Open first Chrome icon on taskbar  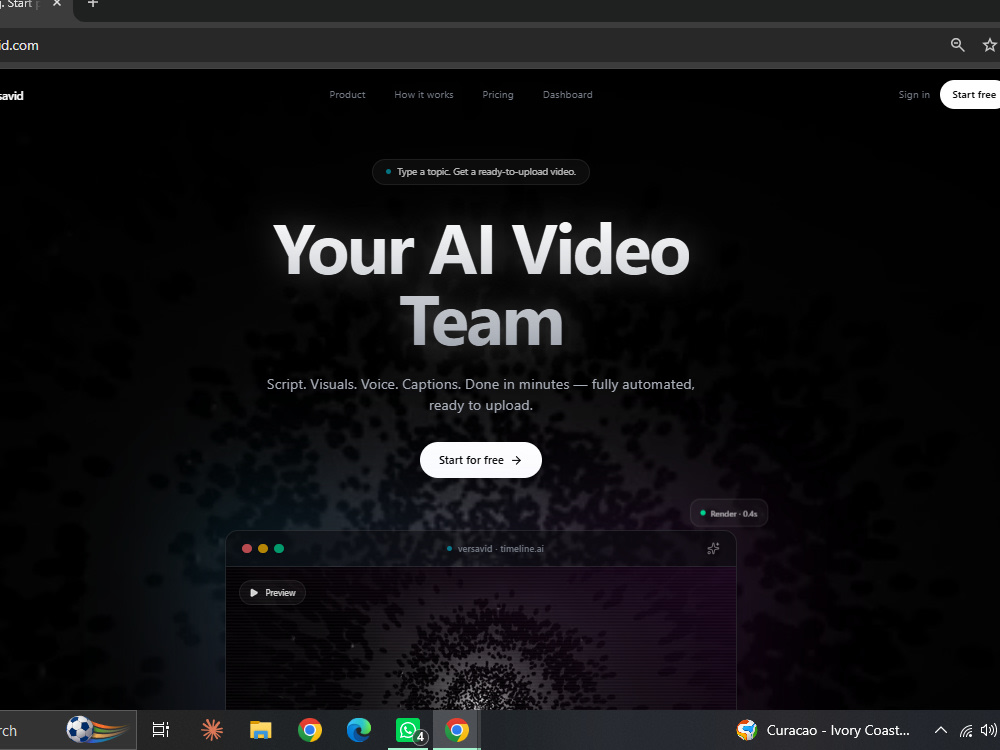click(x=310, y=730)
